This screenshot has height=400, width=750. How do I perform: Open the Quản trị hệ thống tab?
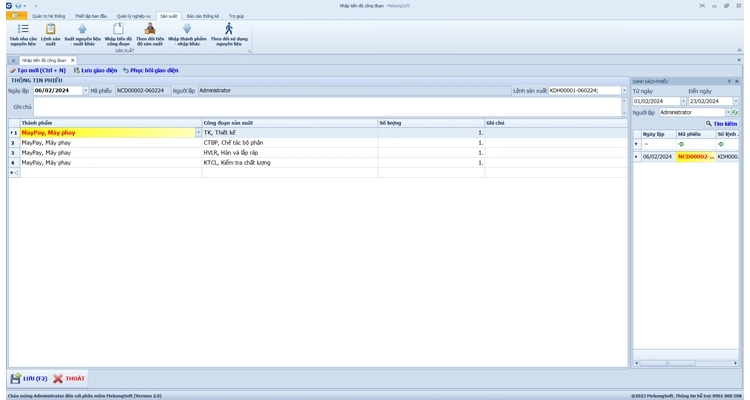pos(48,16)
